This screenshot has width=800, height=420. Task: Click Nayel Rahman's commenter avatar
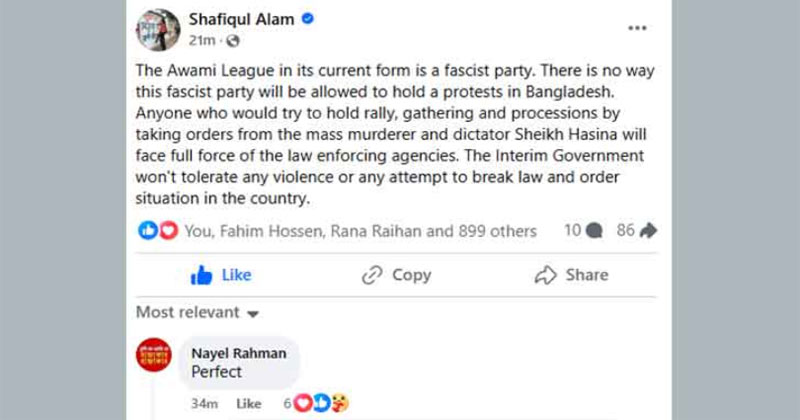coord(154,357)
